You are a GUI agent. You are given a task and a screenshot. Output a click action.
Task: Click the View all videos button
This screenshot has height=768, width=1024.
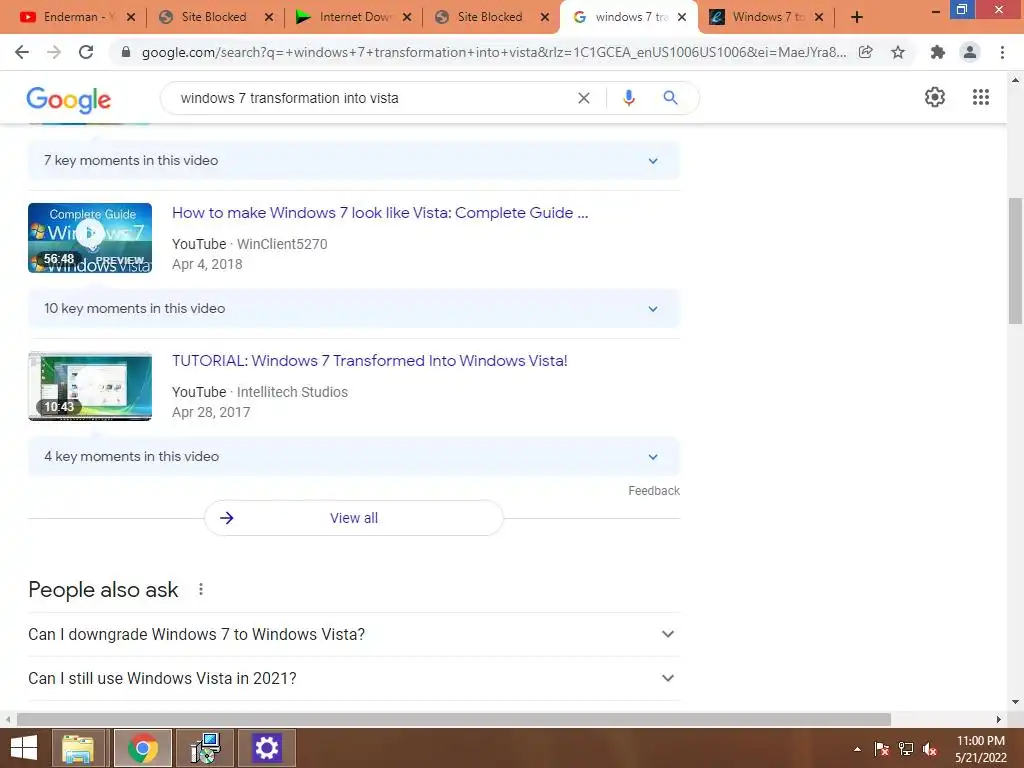point(353,518)
